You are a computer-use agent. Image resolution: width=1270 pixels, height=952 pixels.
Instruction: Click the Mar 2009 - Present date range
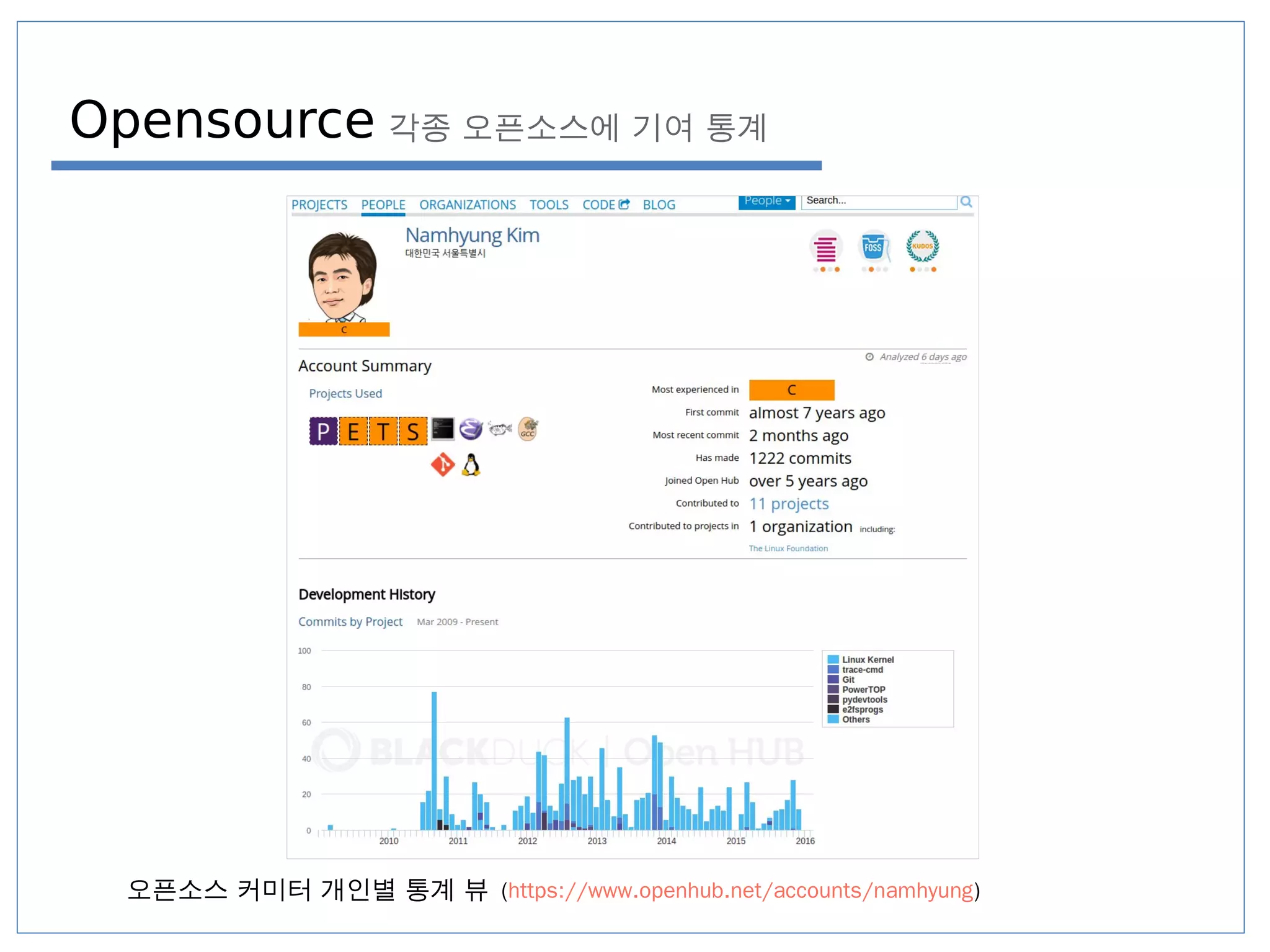pyautogui.click(x=457, y=622)
